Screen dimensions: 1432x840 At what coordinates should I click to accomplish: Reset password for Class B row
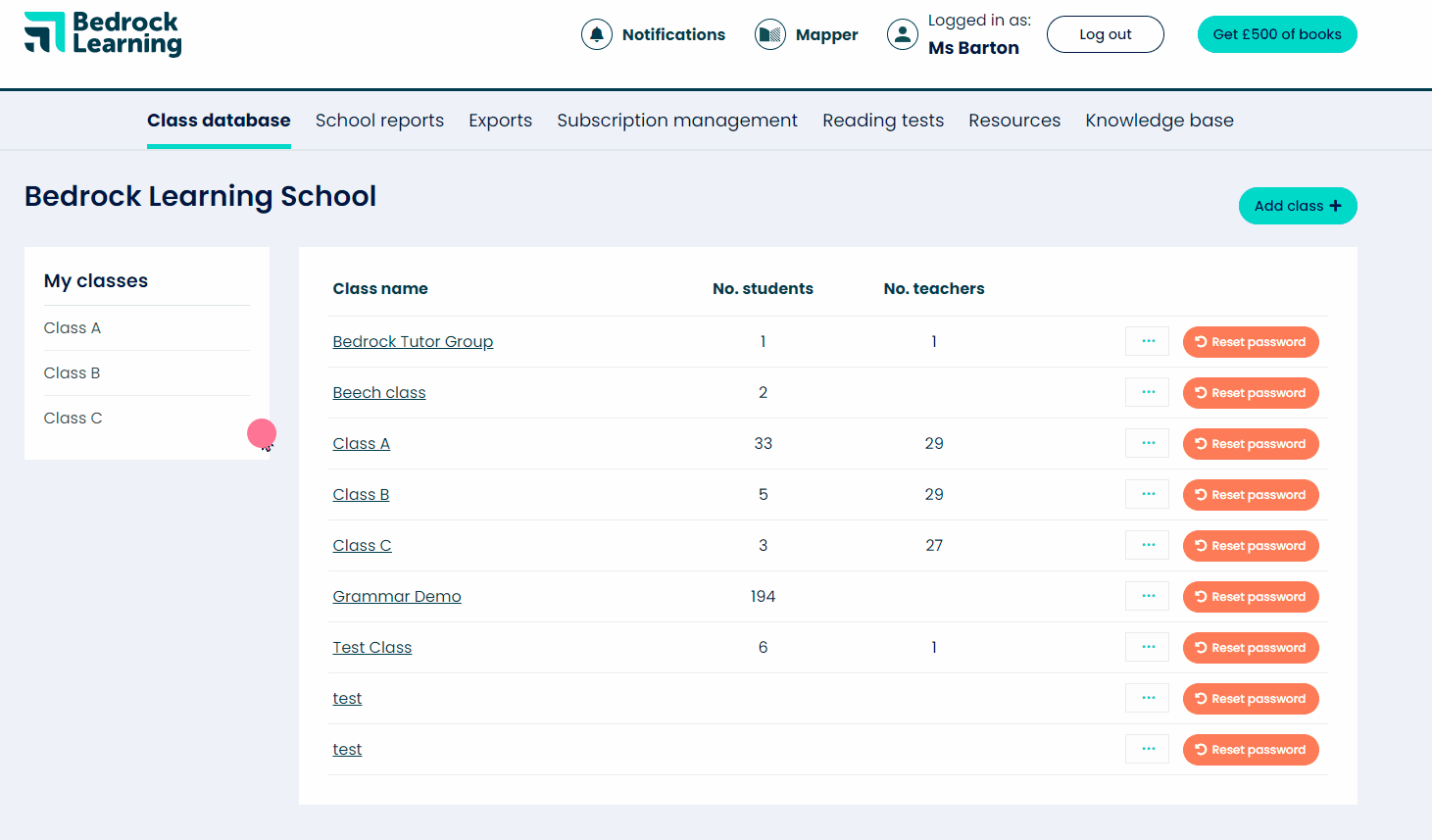coord(1251,495)
